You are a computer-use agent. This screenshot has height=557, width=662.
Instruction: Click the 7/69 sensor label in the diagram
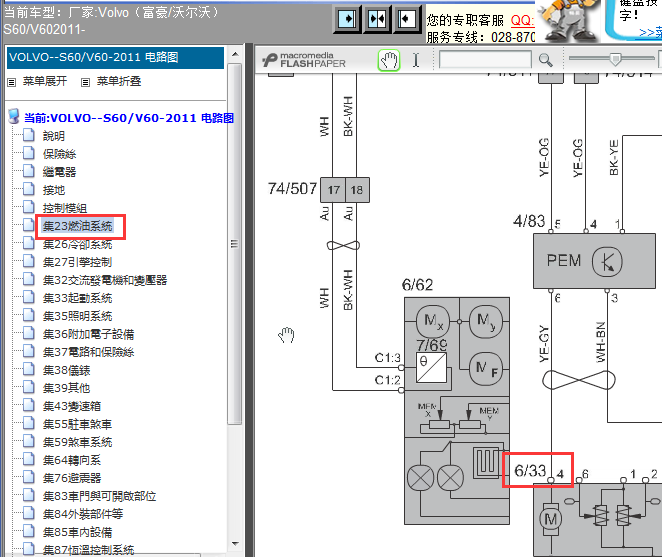[x=431, y=345]
